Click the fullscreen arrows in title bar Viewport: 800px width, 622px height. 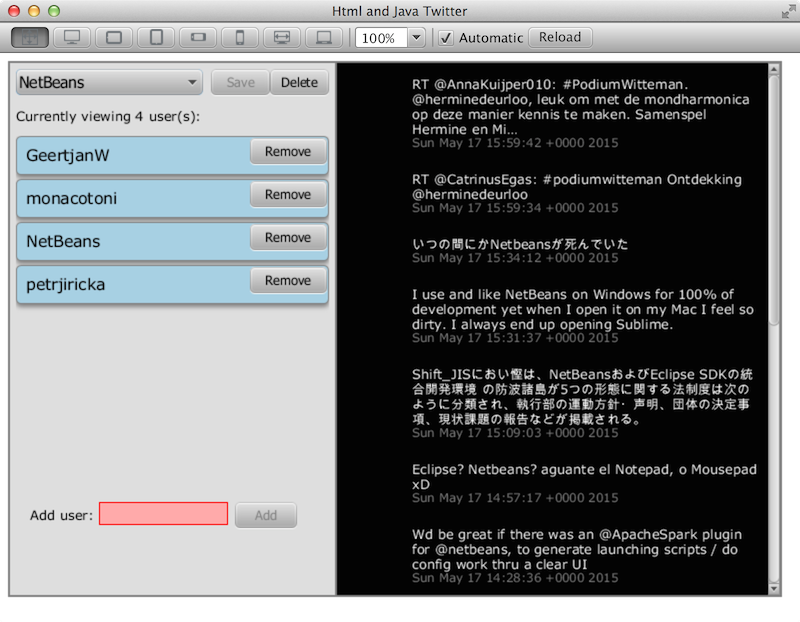[785, 11]
